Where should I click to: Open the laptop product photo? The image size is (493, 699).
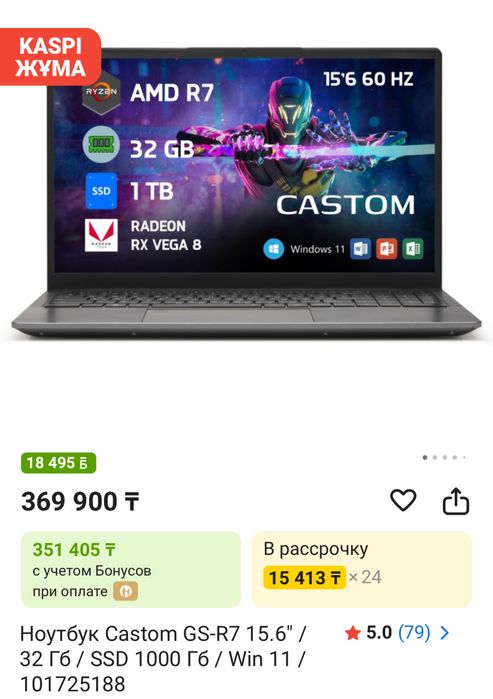[246, 192]
